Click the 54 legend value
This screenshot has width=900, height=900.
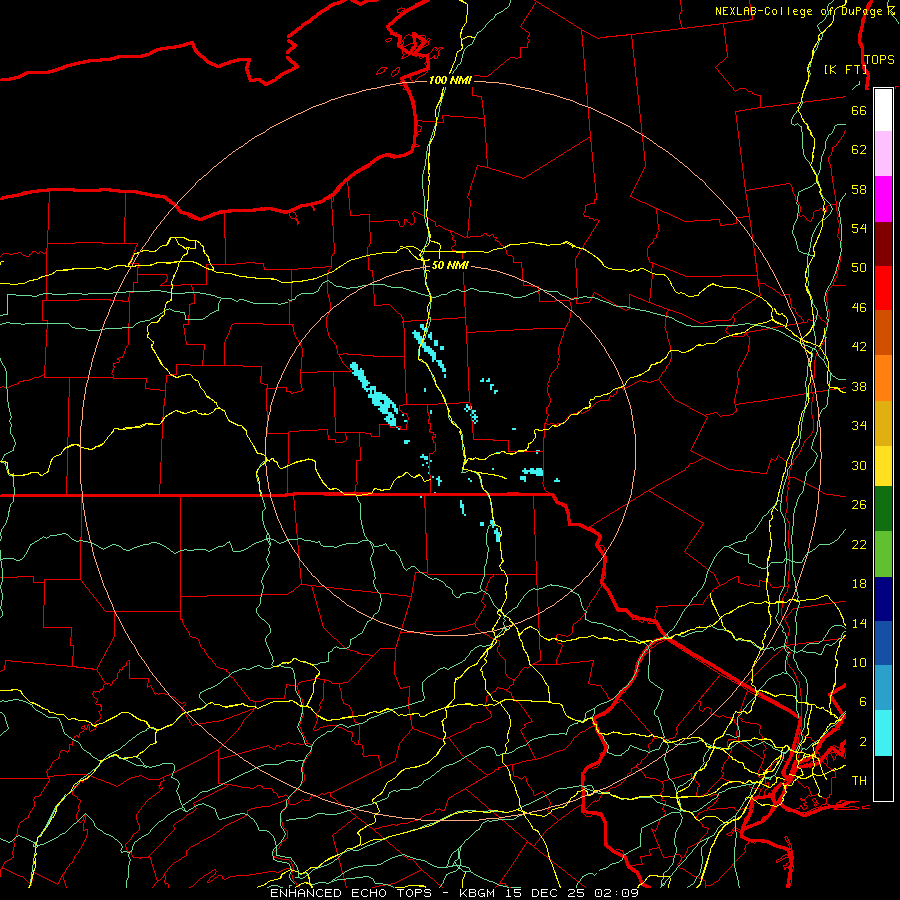pos(859,228)
